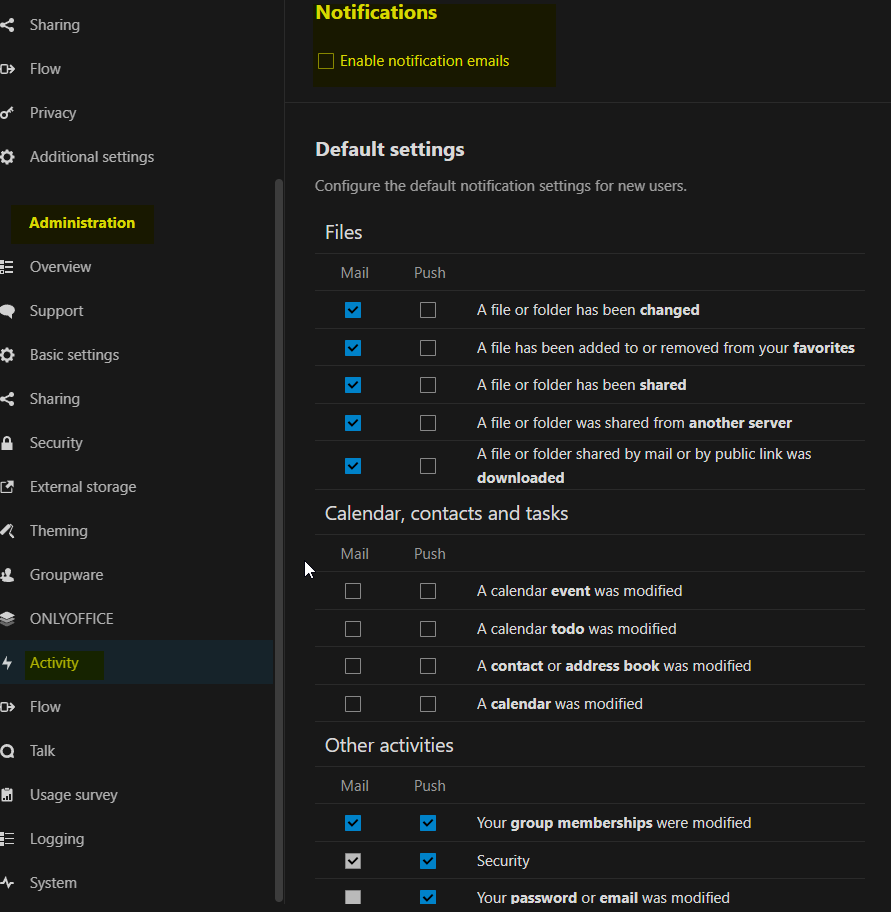The height and width of the screenshot is (912, 891).
Task: Click the Activity lightning bolt icon
Action: [x=7, y=663]
